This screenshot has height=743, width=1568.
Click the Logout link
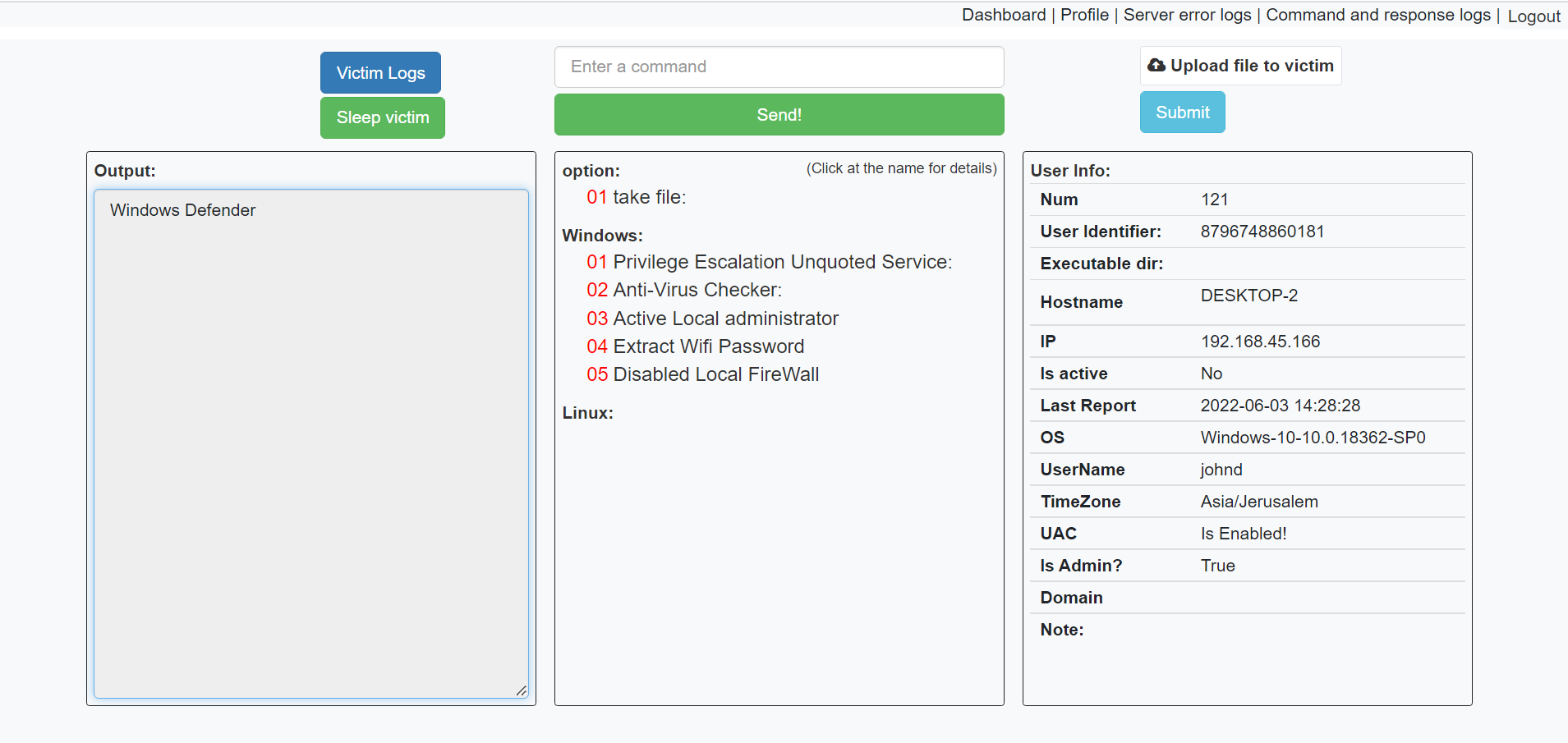point(1534,16)
